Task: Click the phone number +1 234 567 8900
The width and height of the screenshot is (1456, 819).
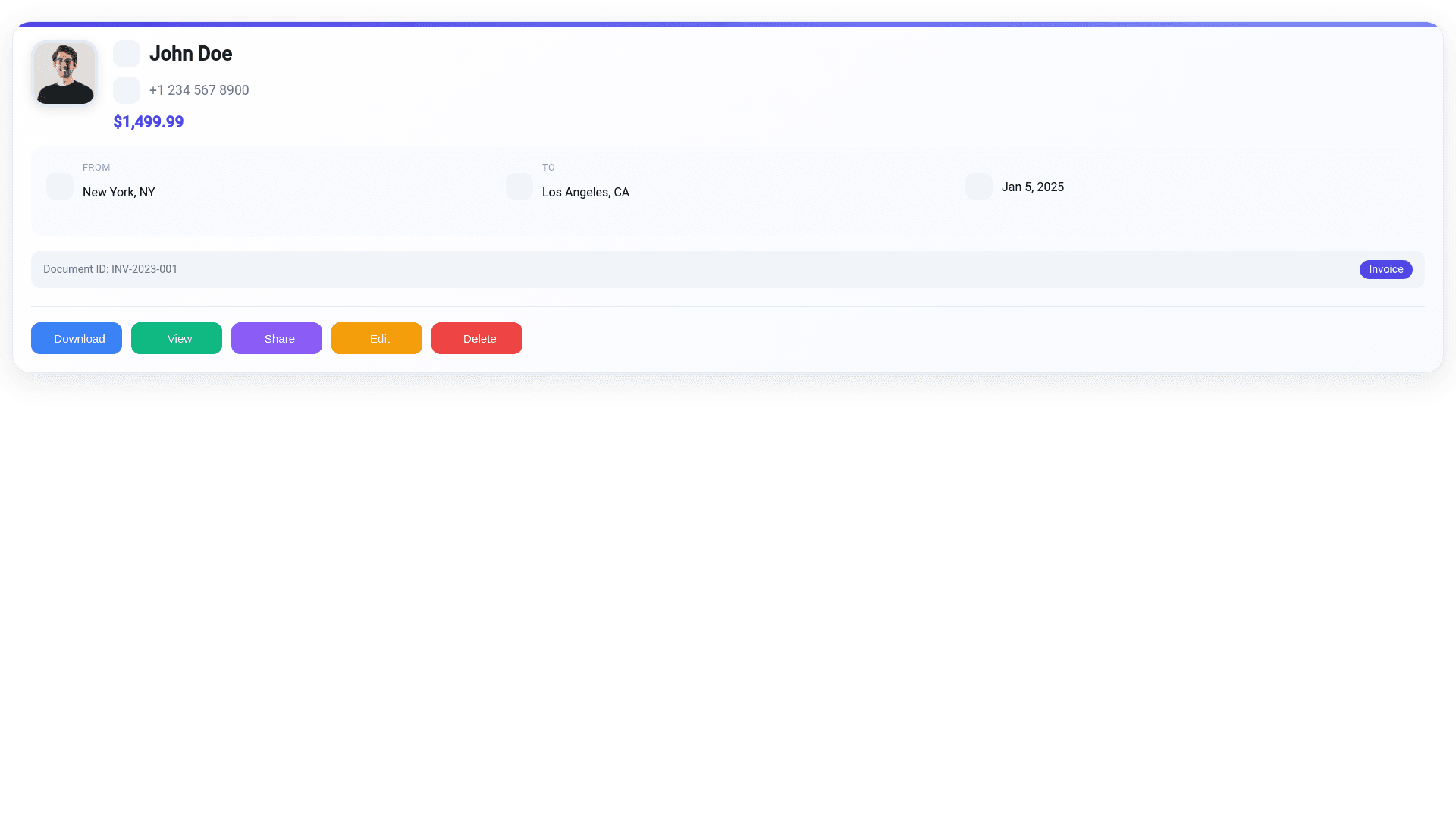Action: [x=199, y=90]
